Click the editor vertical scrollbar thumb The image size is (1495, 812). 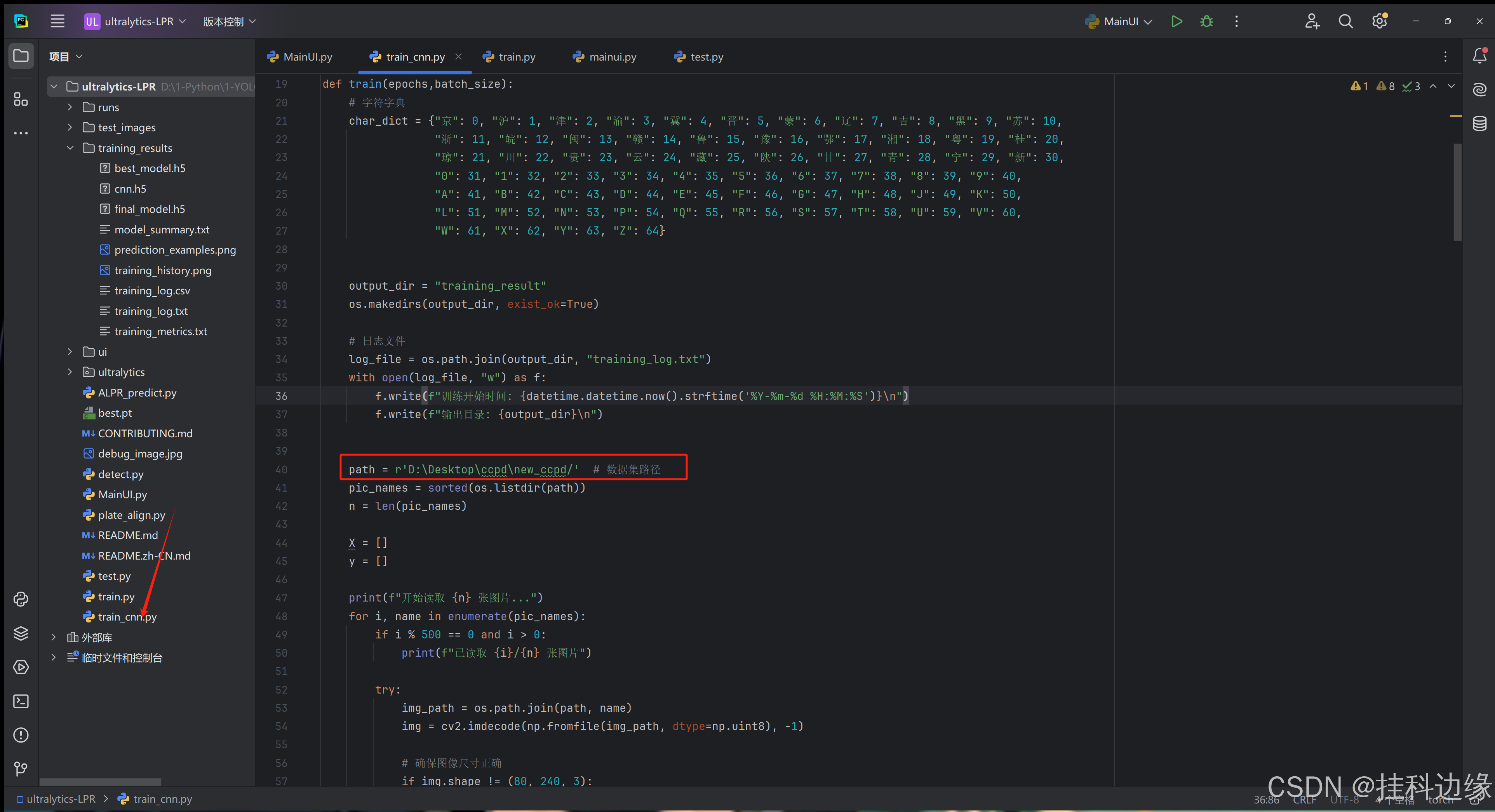1457,191
